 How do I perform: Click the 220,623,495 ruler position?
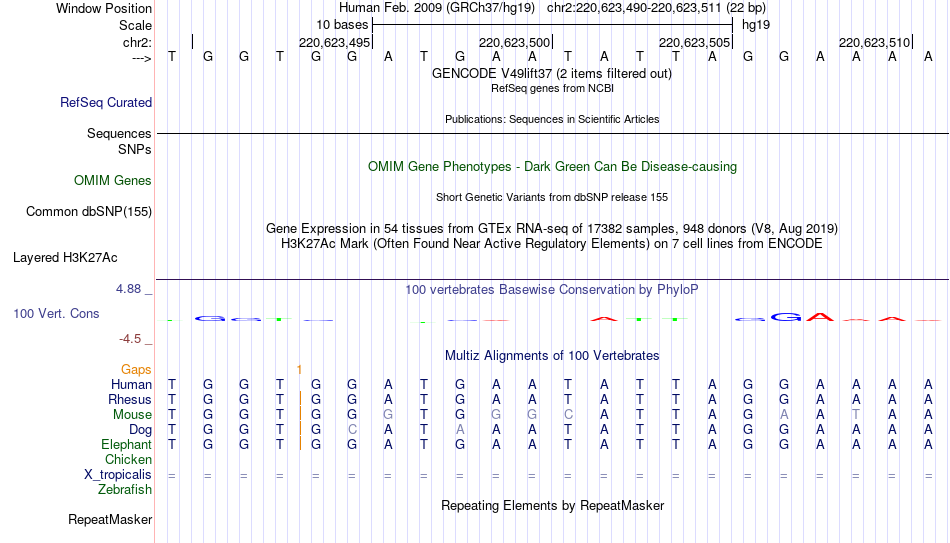pyautogui.click(x=334, y=42)
